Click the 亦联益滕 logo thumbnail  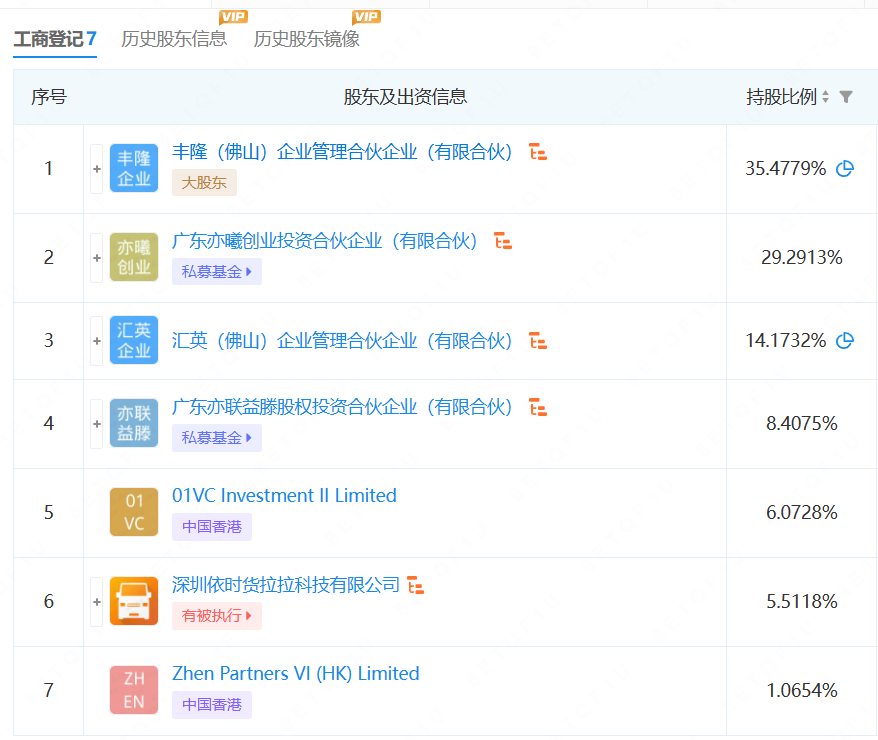point(134,423)
